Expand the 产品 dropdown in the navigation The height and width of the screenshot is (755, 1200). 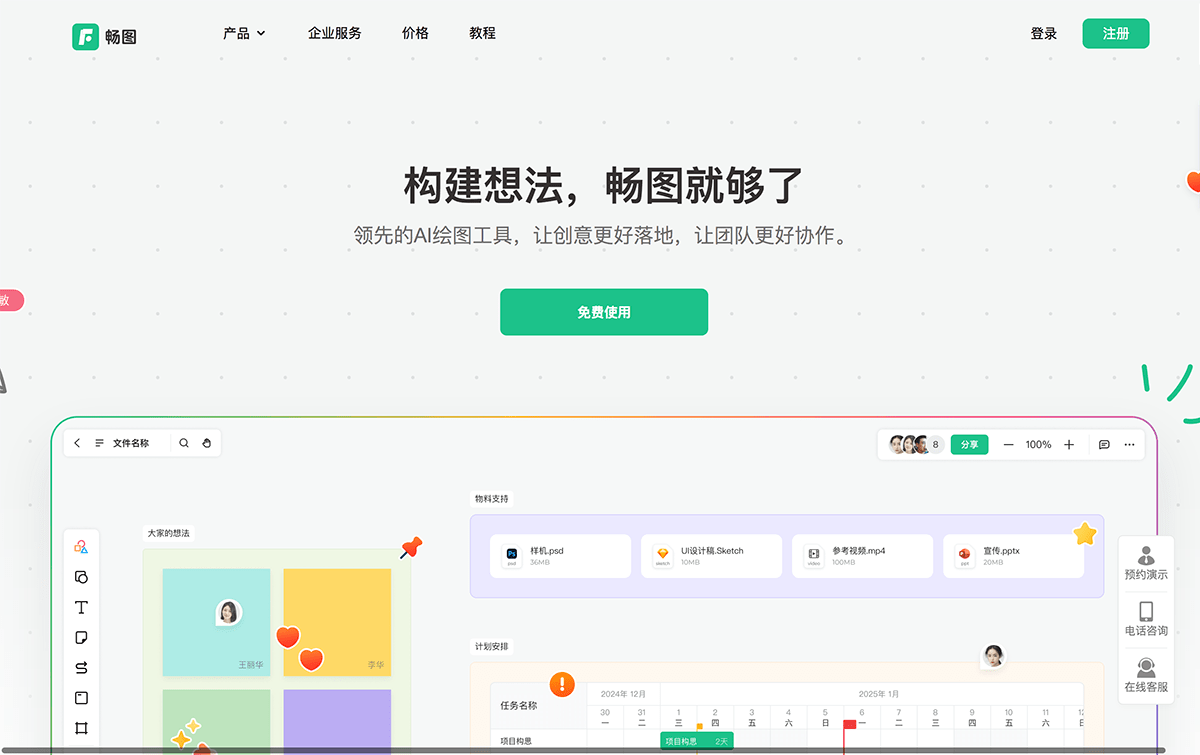[x=244, y=32]
